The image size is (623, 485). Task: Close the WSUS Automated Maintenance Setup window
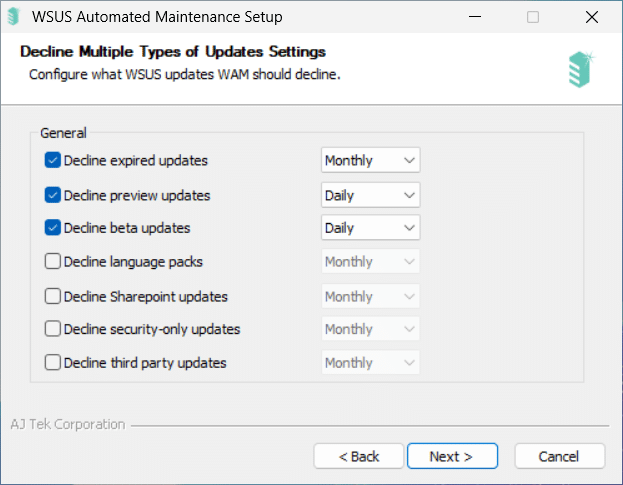[592, 17]
